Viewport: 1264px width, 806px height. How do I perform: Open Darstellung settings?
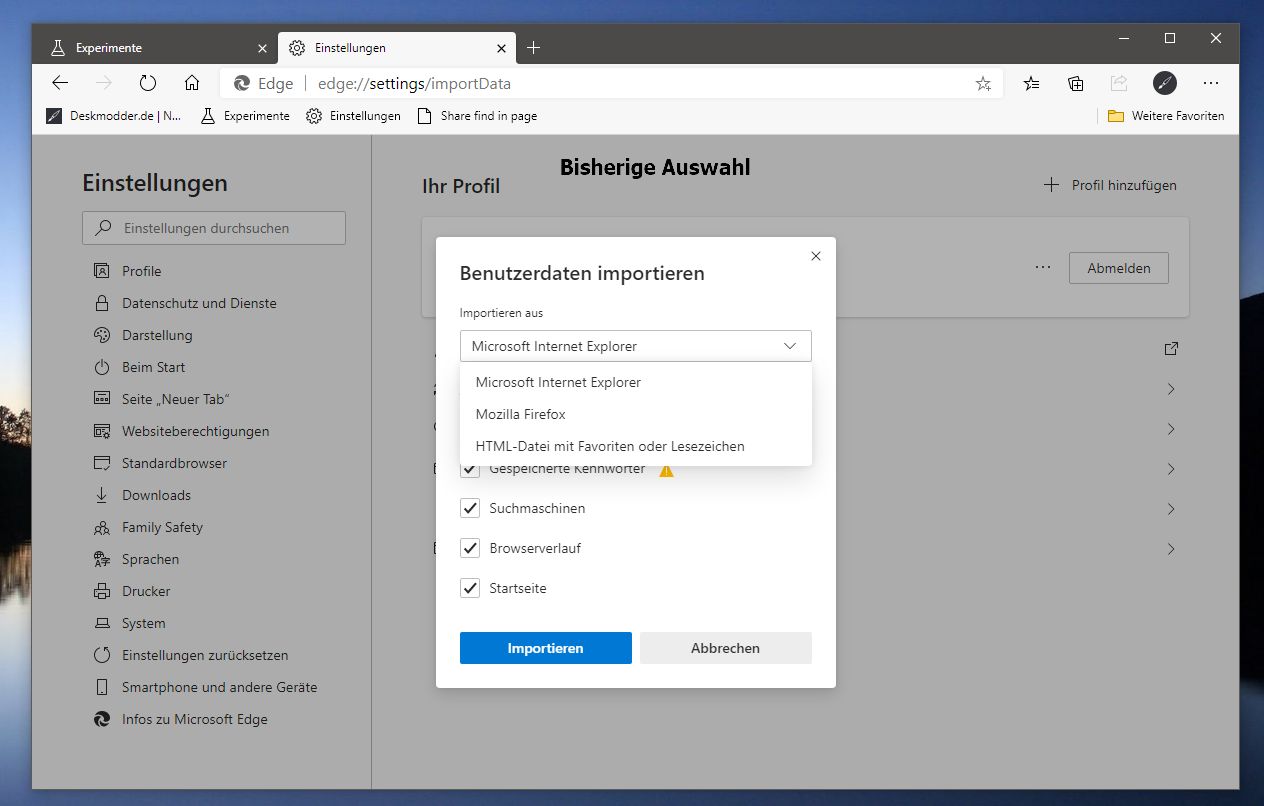156,335
